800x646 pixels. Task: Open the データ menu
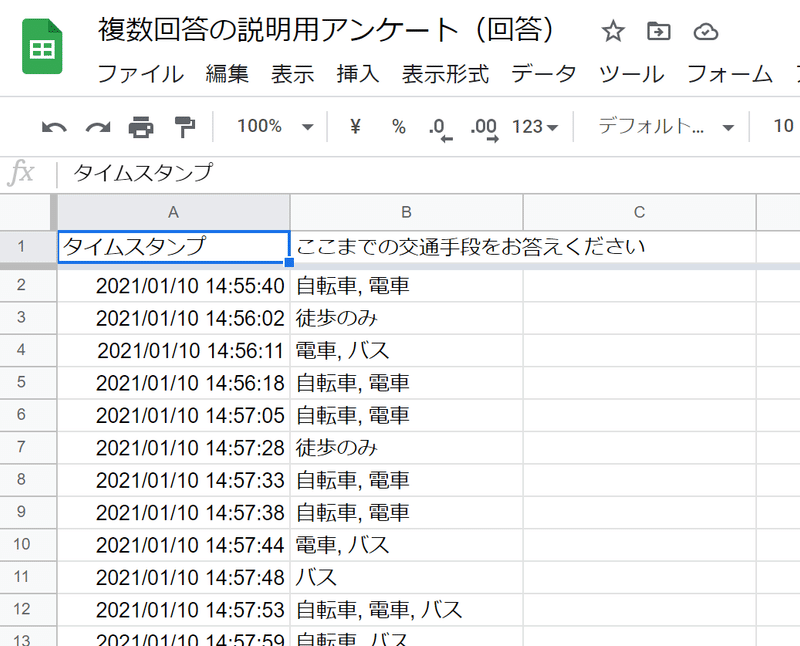point(544,74)
